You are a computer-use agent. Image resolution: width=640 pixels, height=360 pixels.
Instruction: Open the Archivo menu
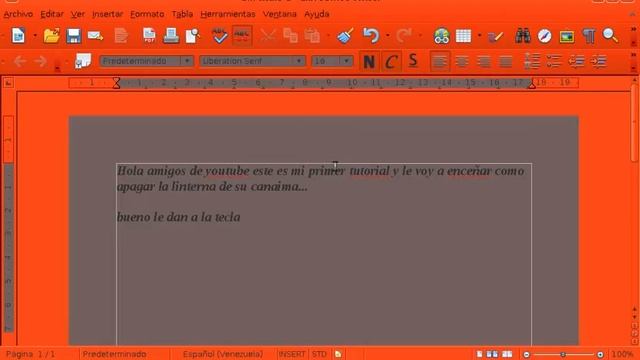pos(18,14)
